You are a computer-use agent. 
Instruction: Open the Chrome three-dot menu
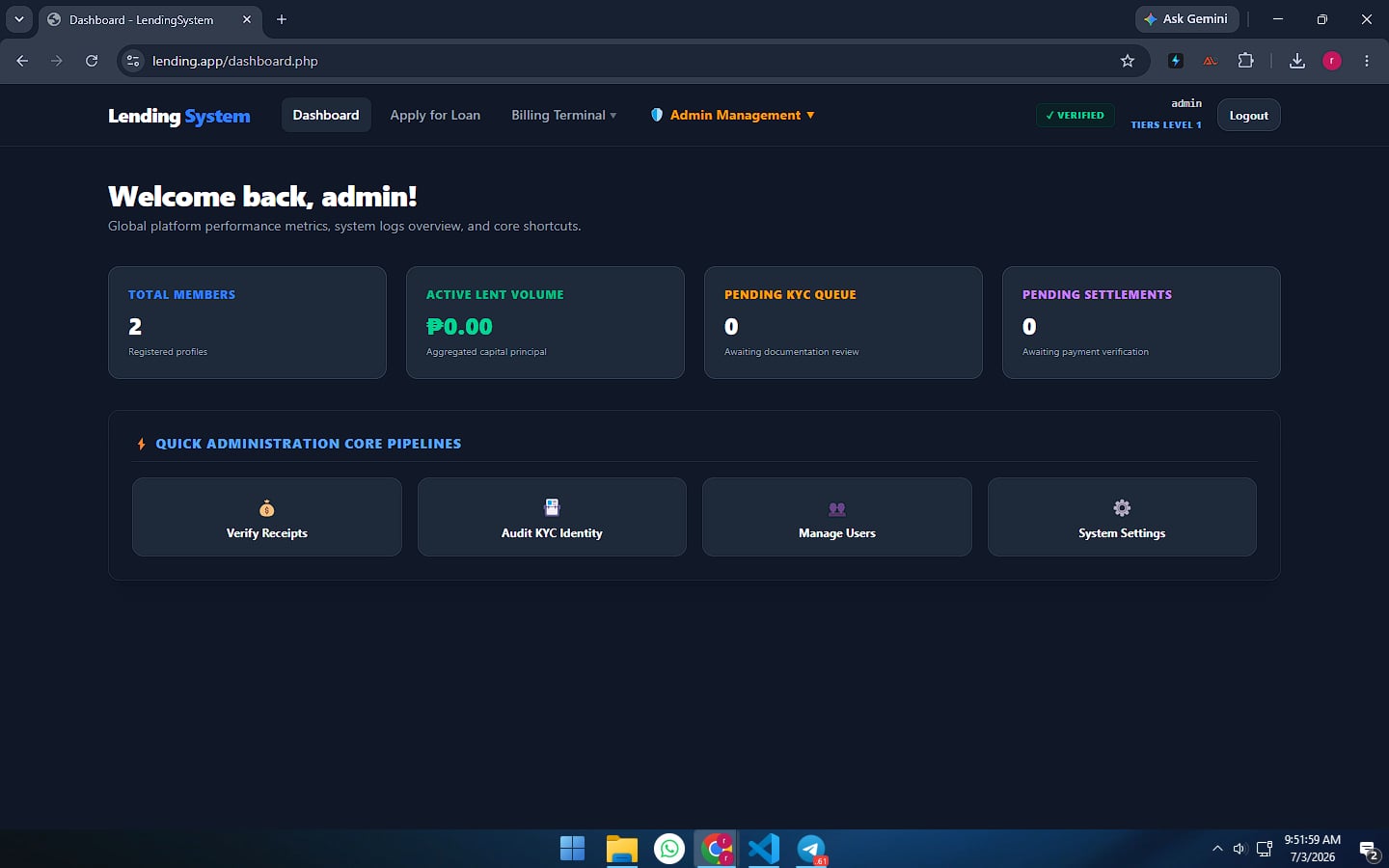1367,61
